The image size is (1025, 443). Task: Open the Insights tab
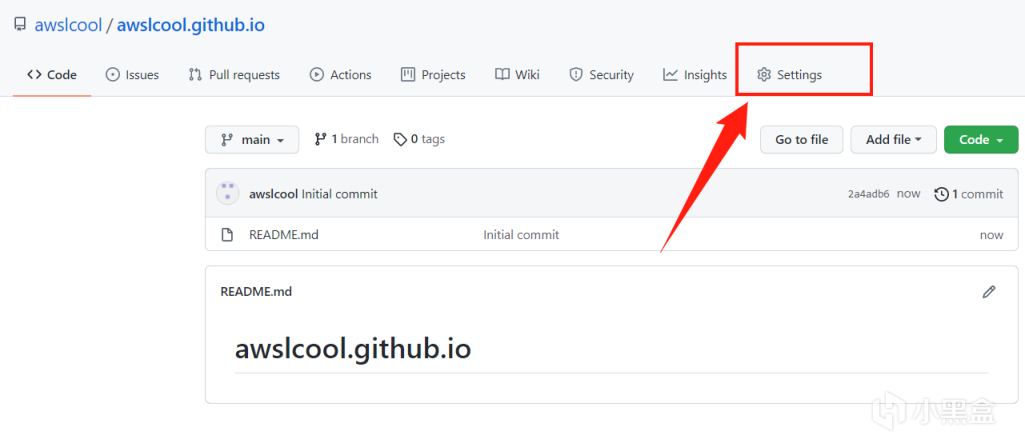[694, 75]
